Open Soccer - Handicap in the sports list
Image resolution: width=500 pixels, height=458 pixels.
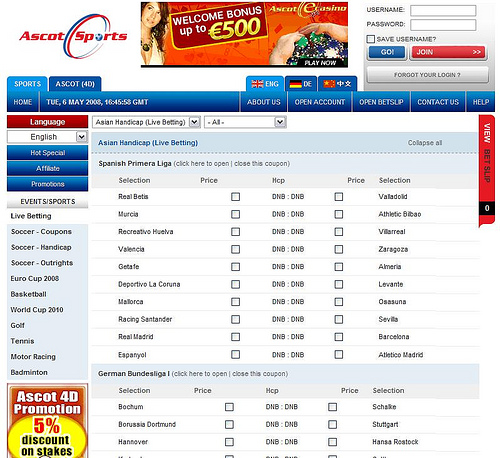tap(41, 247)
